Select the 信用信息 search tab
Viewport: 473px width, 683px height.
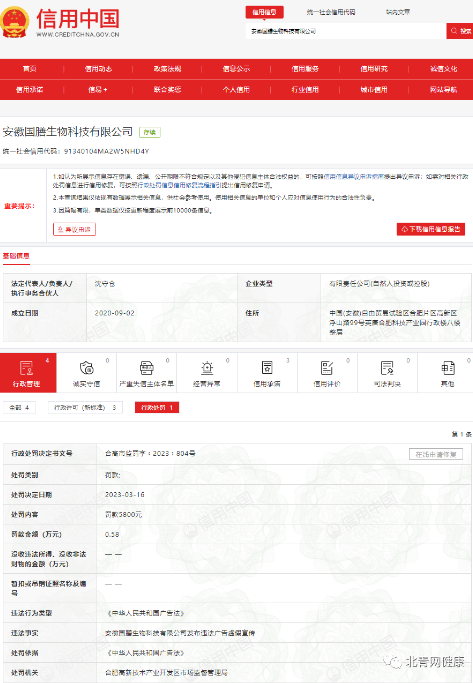[264, 12]
